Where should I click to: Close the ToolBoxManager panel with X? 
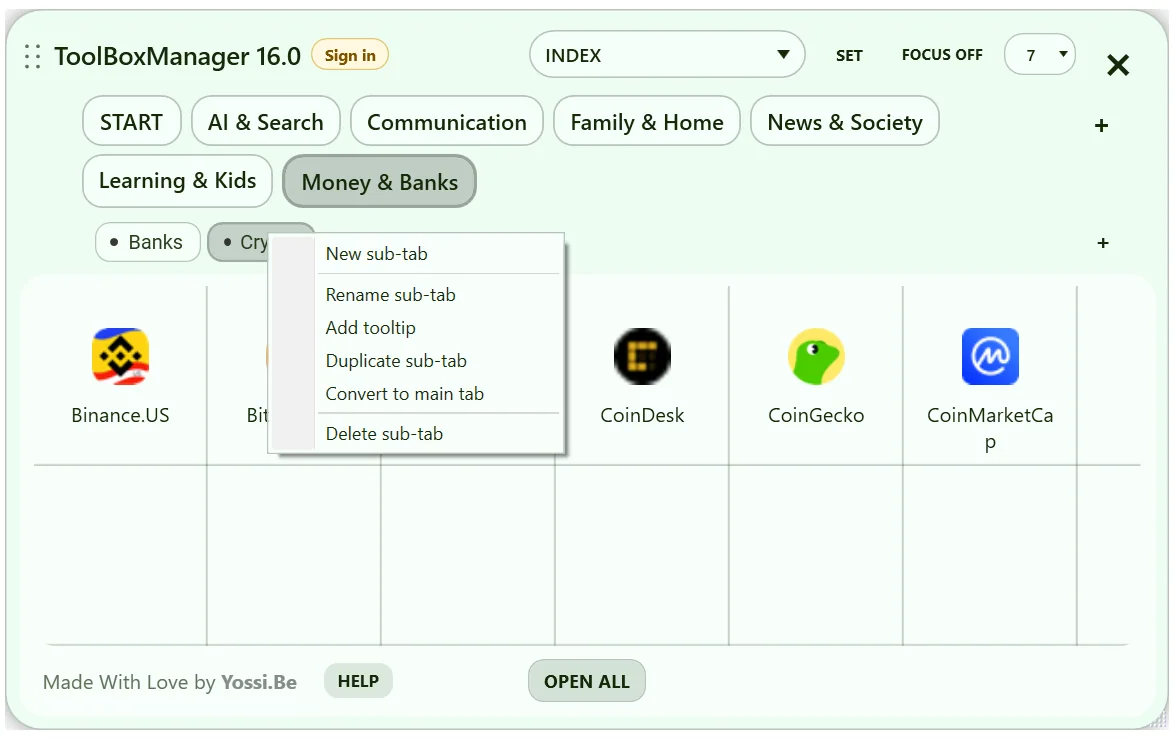[1118, 65]
